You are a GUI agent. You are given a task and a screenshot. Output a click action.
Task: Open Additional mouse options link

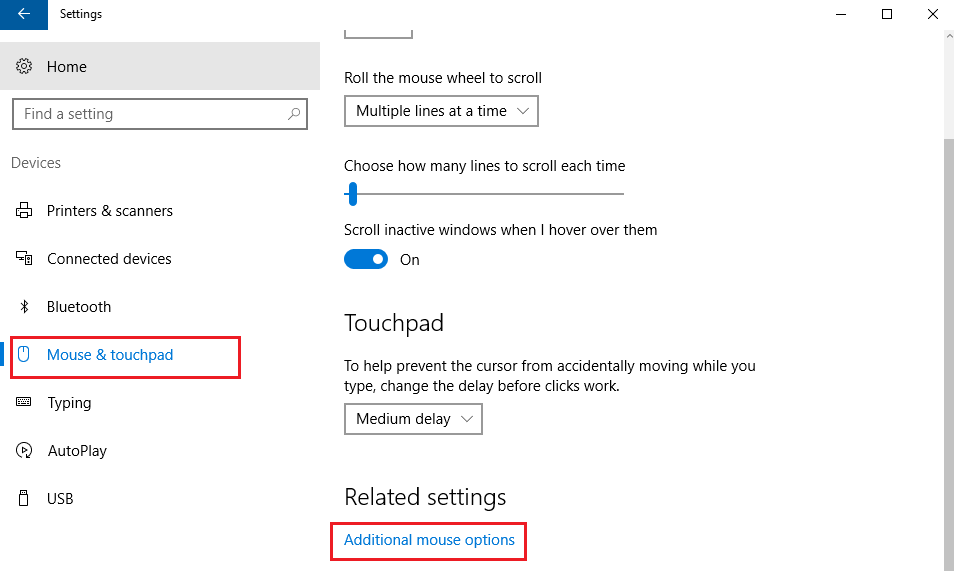coord(429,540)
